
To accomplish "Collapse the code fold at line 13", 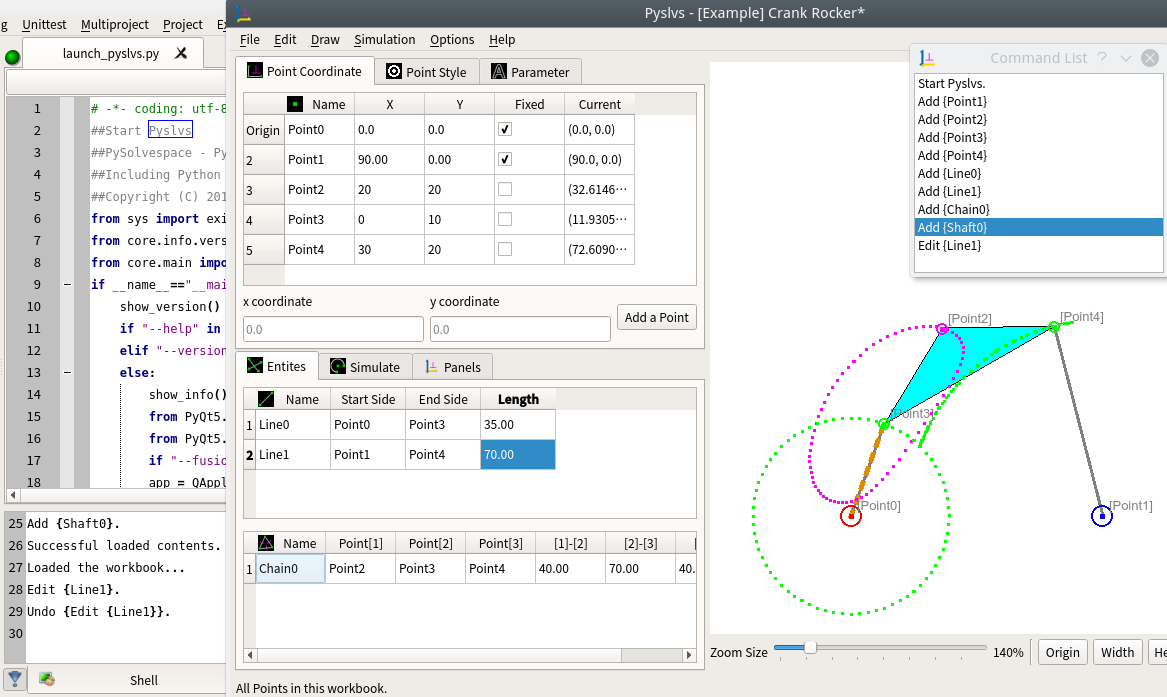I will tap(68, 372).
